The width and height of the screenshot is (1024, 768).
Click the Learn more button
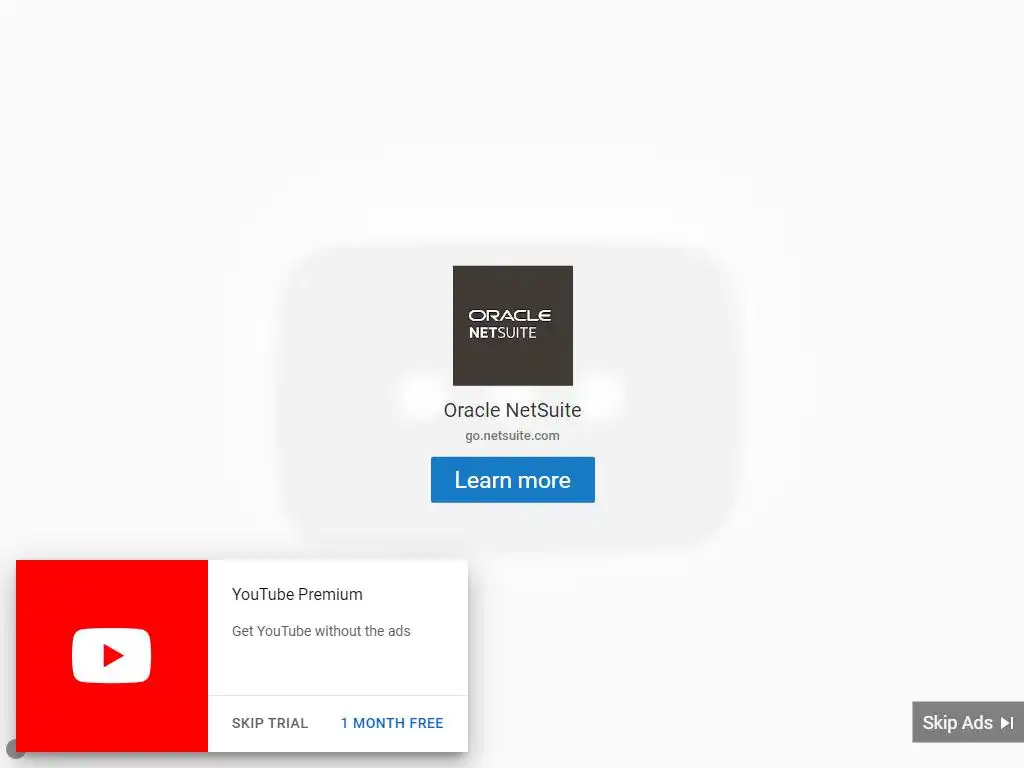[x=513, y=480]
